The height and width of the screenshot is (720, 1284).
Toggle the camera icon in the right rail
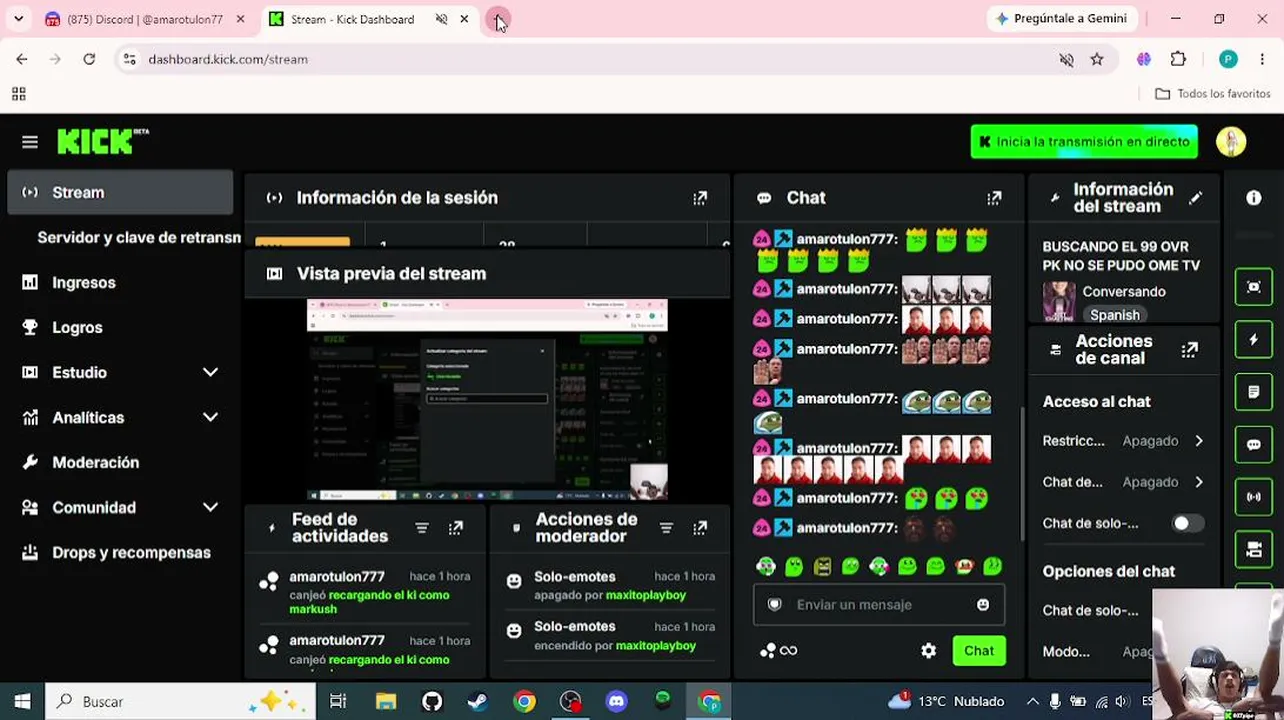point(1254,549)
